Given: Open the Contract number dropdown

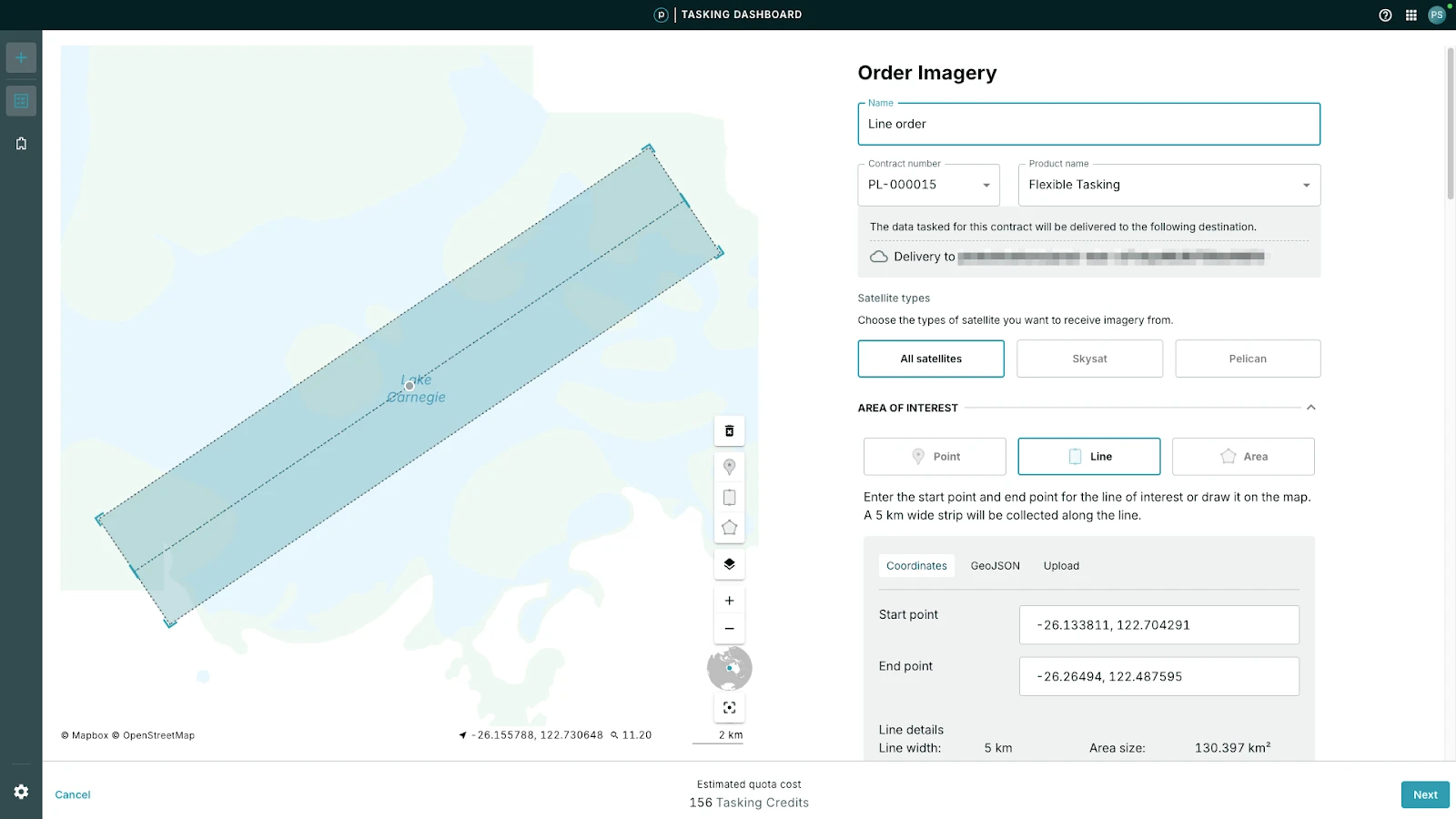Looking at the screenshot, I should pyautogui.click(x=928, y=185).
